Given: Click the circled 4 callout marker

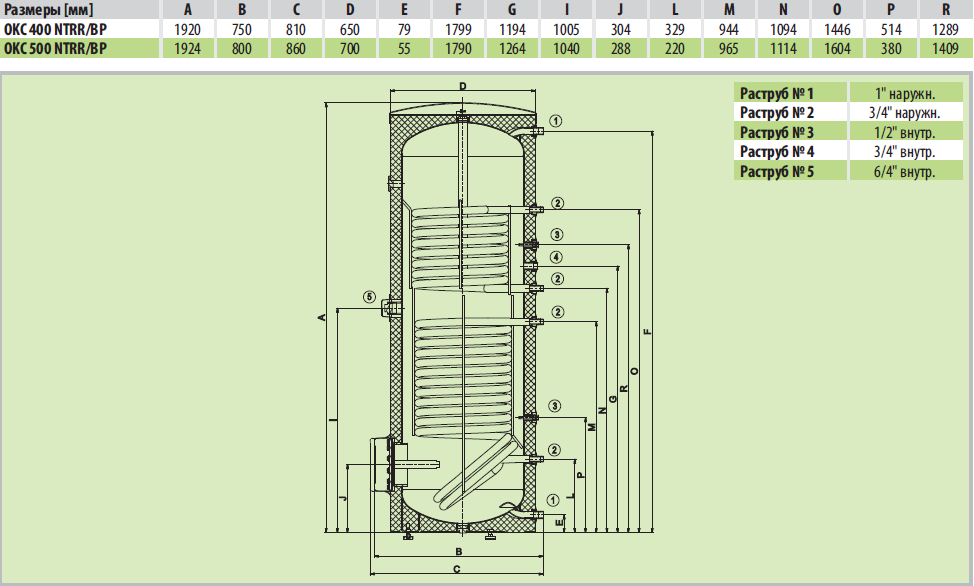Looking at the screenshot, I should (557, 257).
